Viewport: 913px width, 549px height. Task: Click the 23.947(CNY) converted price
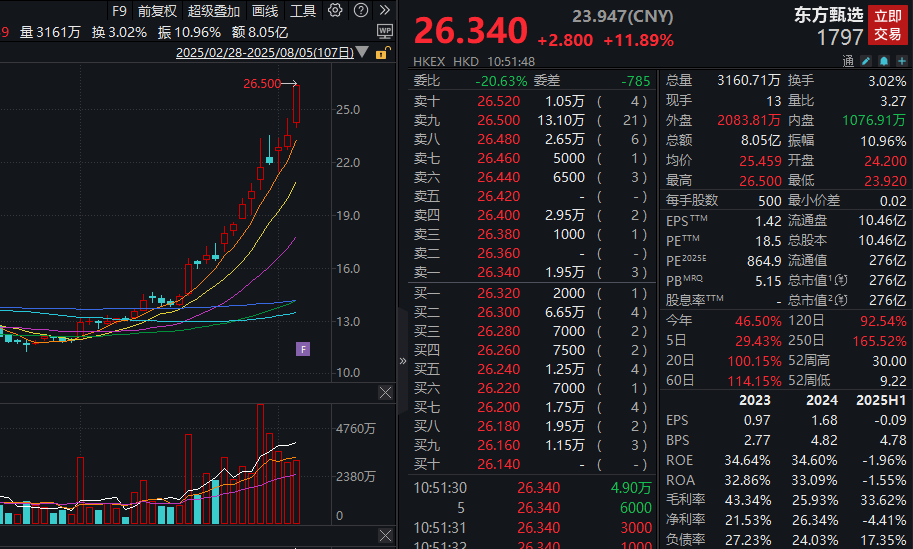(x=622, y=16)
